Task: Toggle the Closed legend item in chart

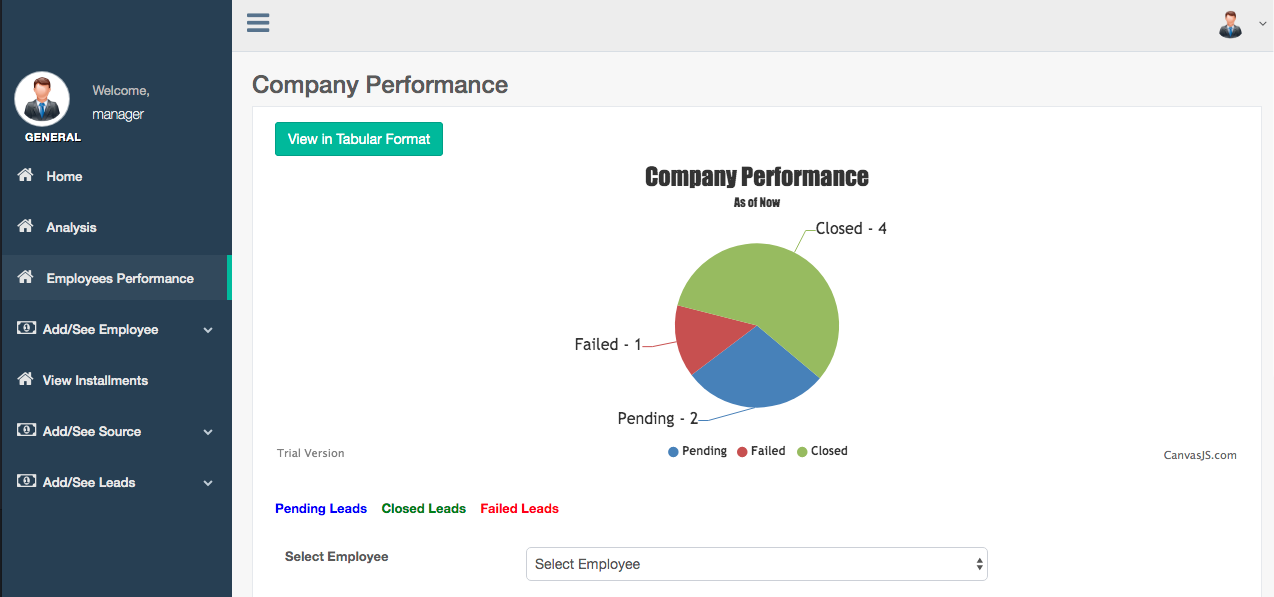Action: pos(822,451)
